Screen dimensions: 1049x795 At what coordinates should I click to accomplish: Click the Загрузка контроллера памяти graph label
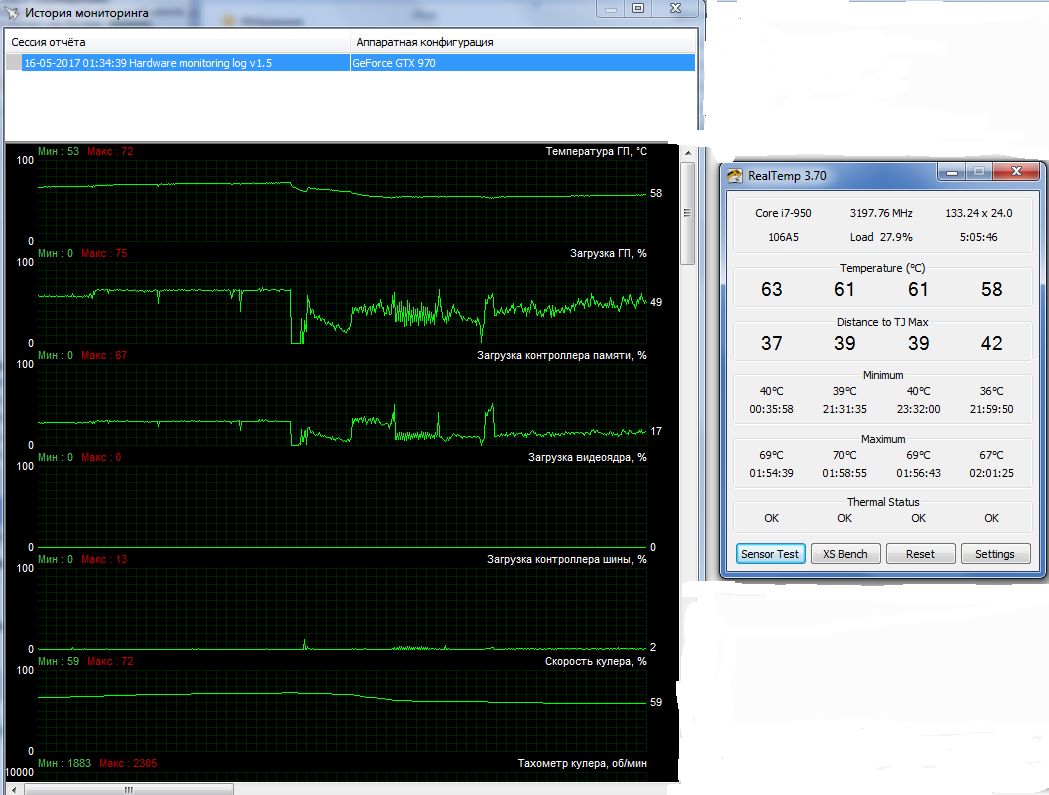click(x=561, y=355)
